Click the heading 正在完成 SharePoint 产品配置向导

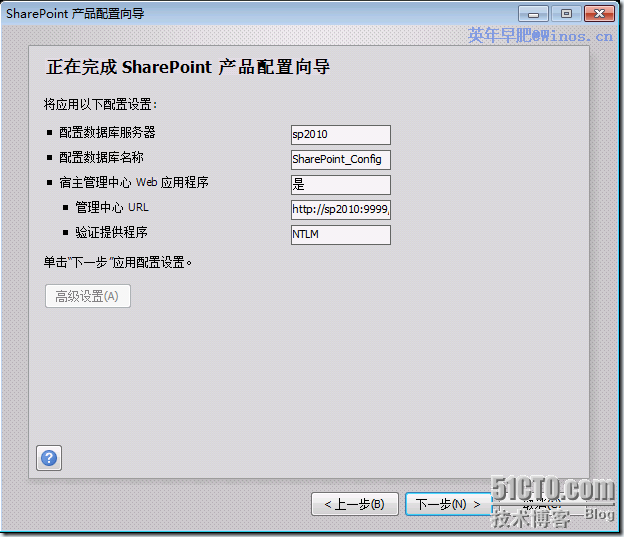[x=188, y=67]
